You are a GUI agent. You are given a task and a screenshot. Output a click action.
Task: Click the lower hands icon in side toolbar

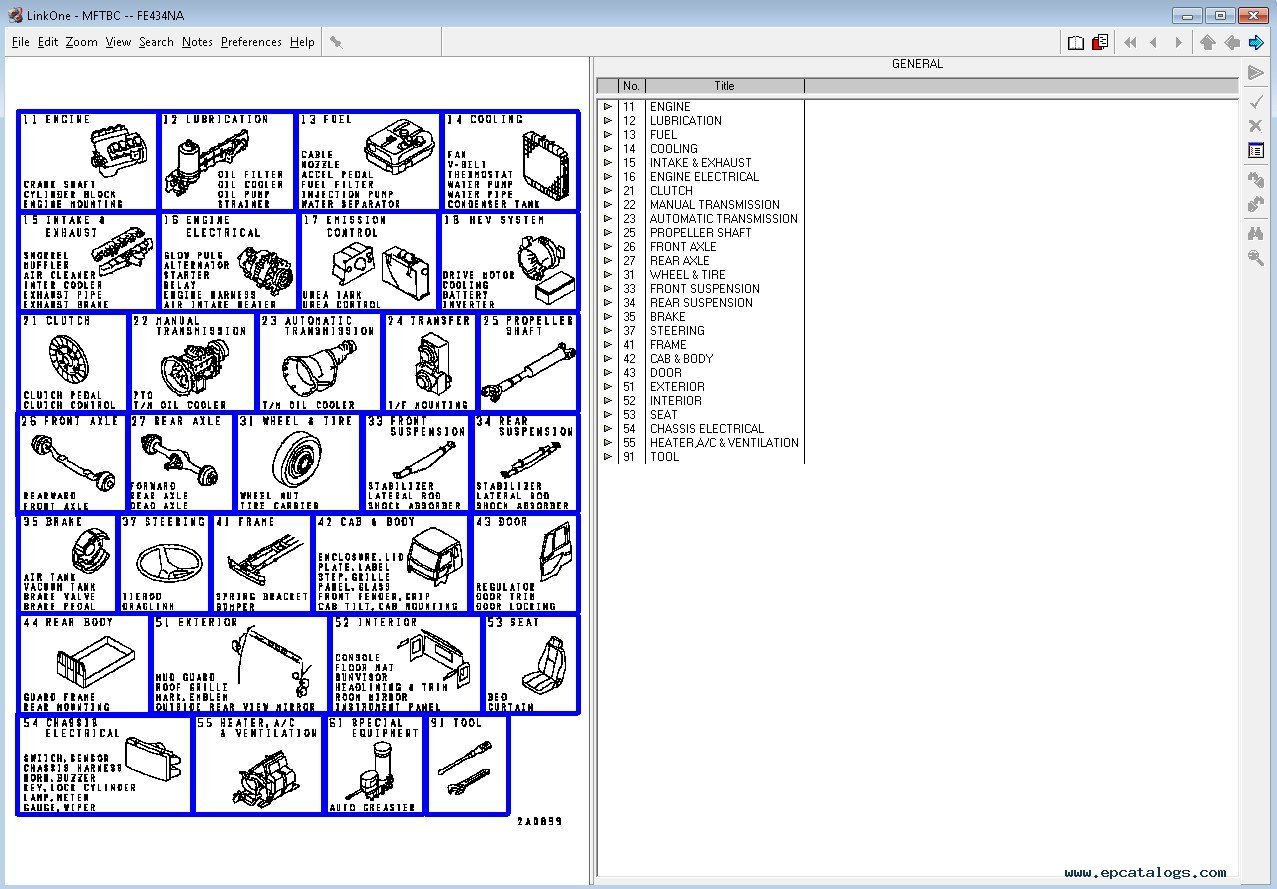1255,204
